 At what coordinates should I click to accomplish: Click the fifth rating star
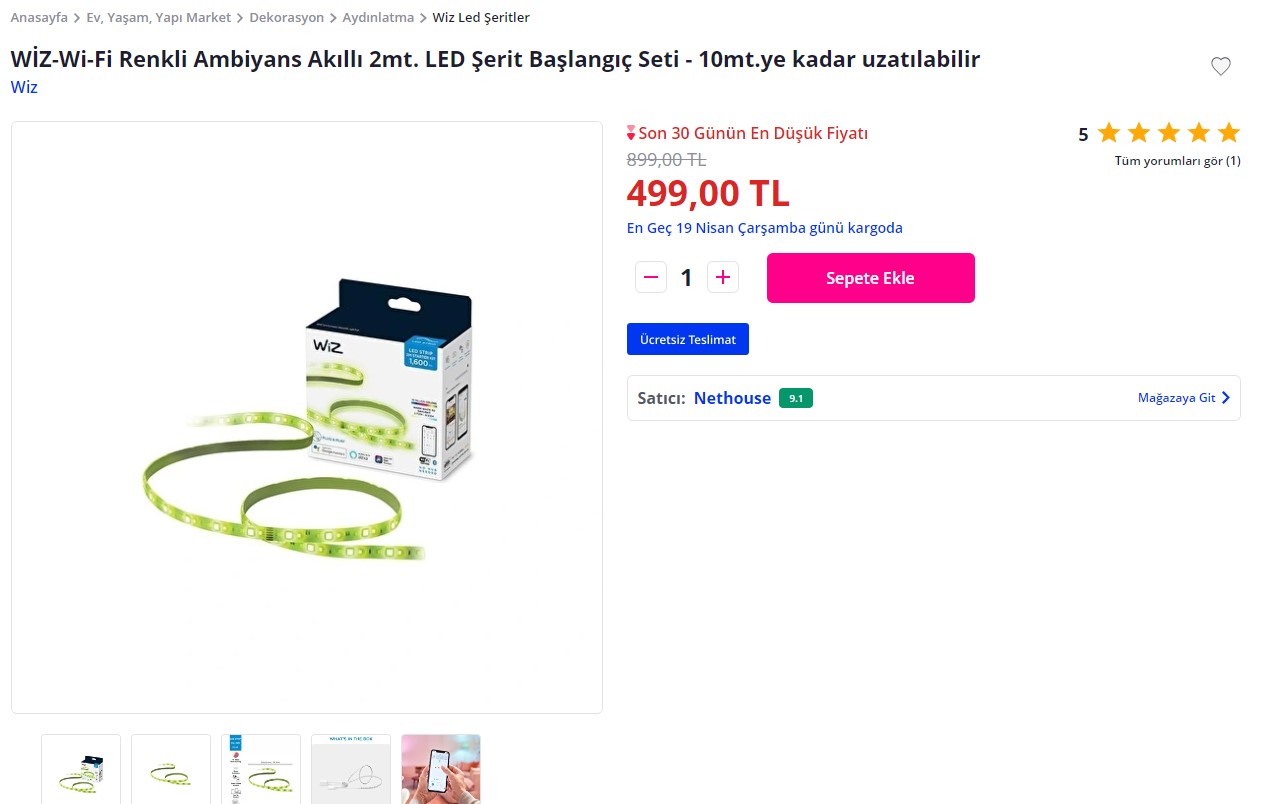click(x=1229, y=133)
